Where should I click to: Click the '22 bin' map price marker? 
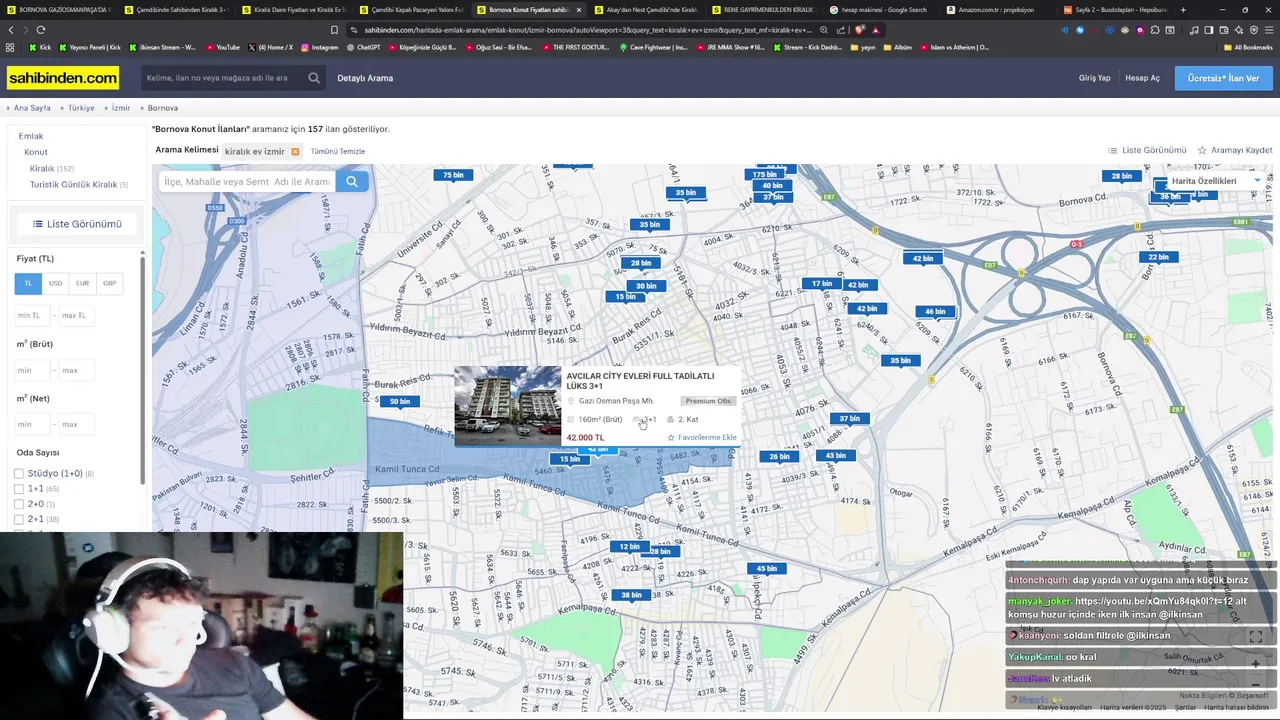click(1158, 257)
